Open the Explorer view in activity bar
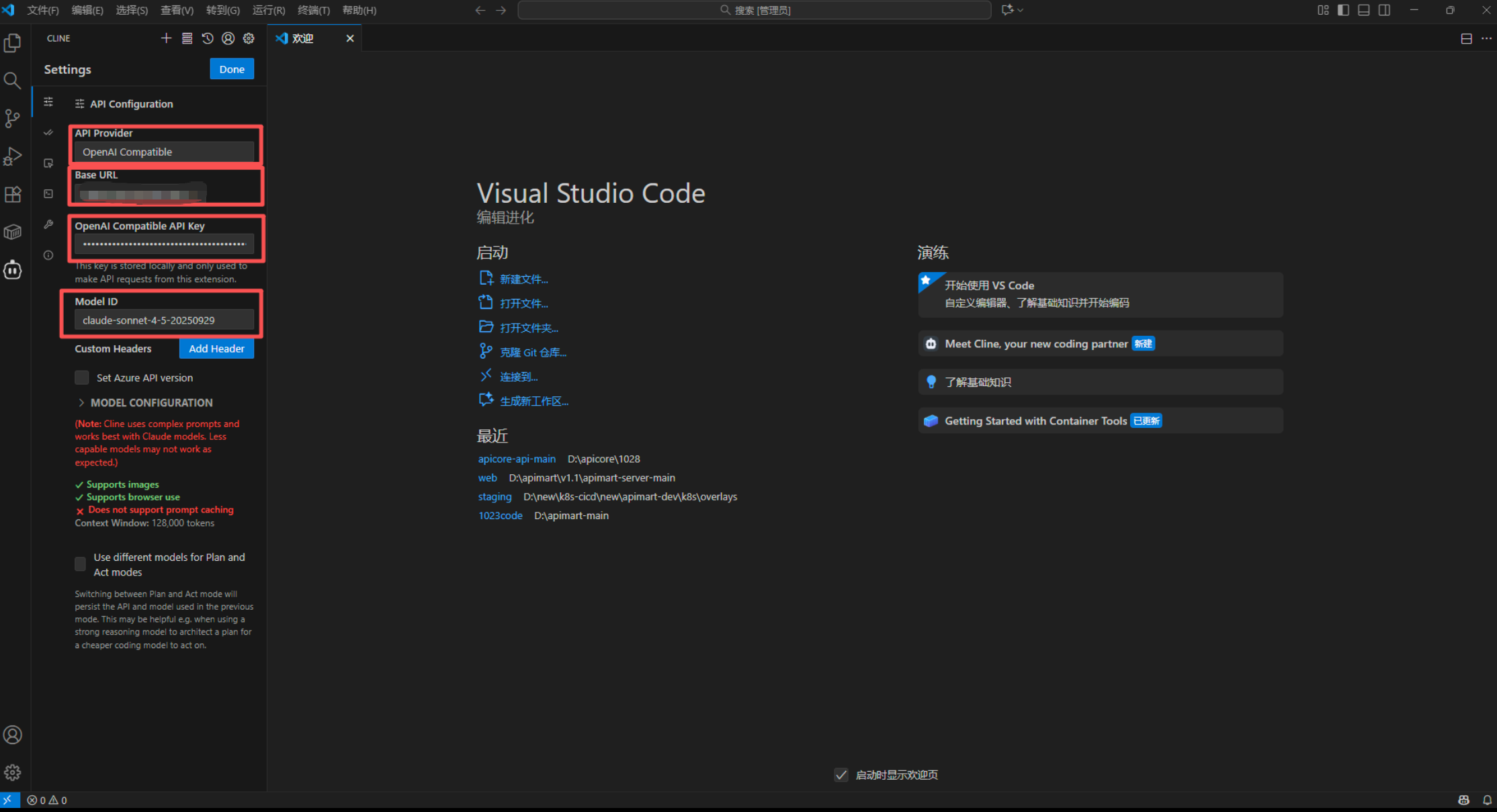Screen dimensions: 1497x812 coord(13,44)
